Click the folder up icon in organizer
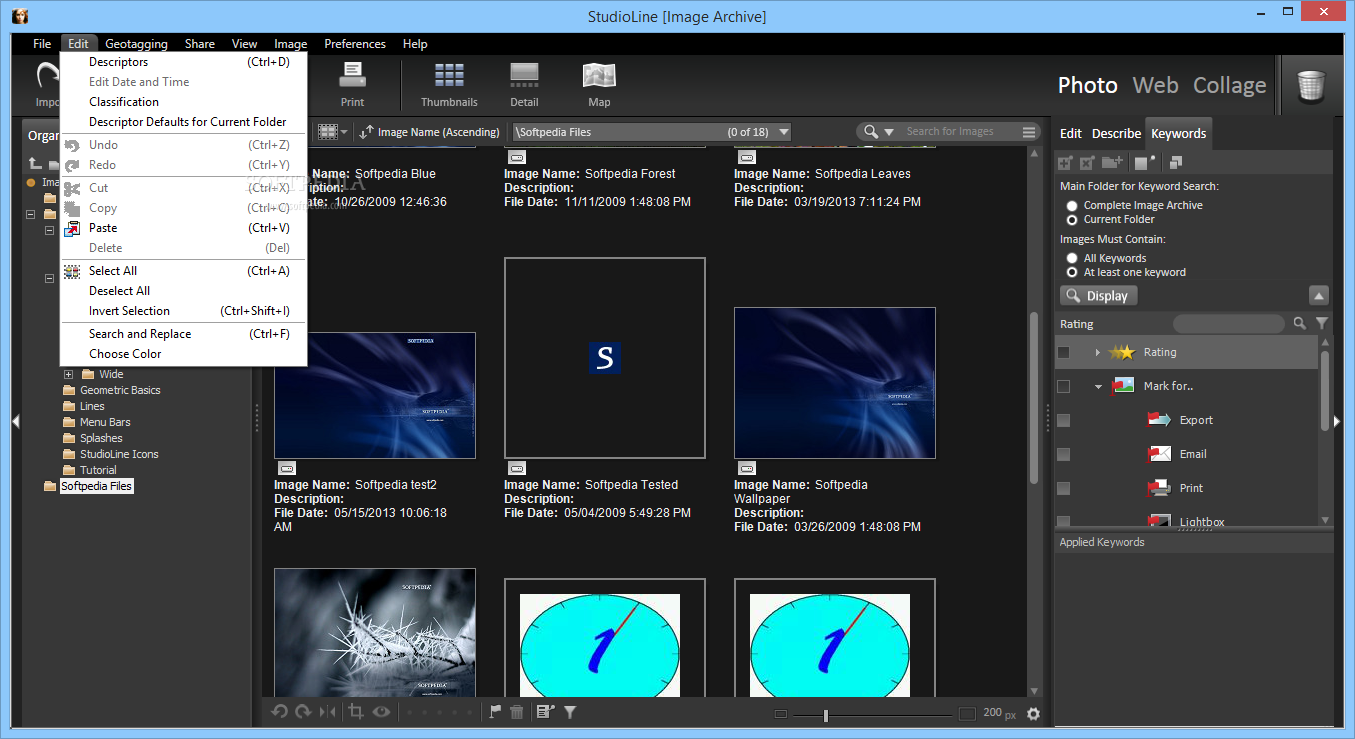This screenshot has height=739, width=1355. click(35, 163)
